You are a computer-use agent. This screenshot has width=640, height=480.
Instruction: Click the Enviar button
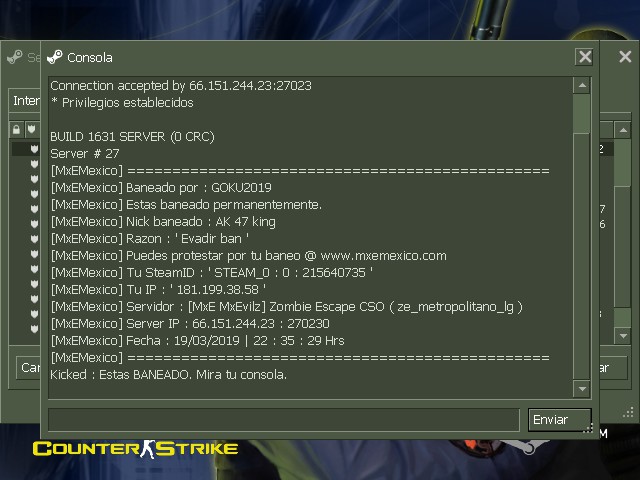560,420
